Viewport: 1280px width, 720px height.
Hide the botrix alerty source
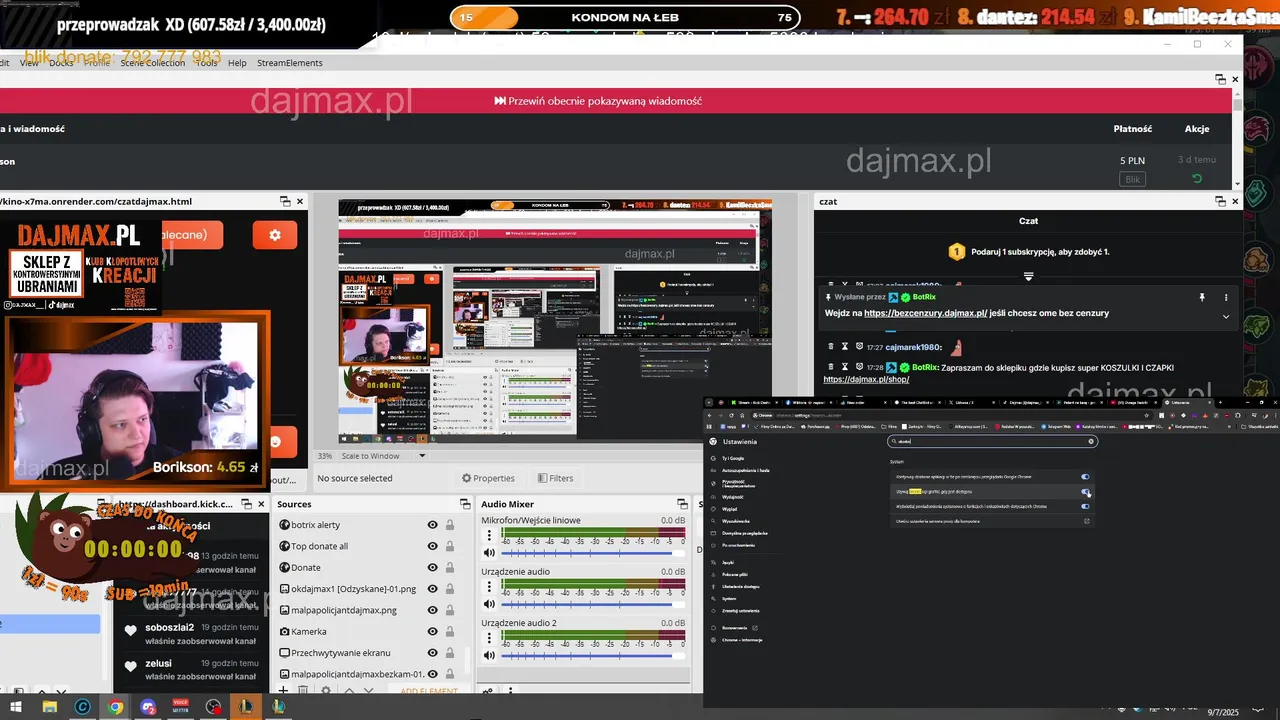click(x=433, y=525)
